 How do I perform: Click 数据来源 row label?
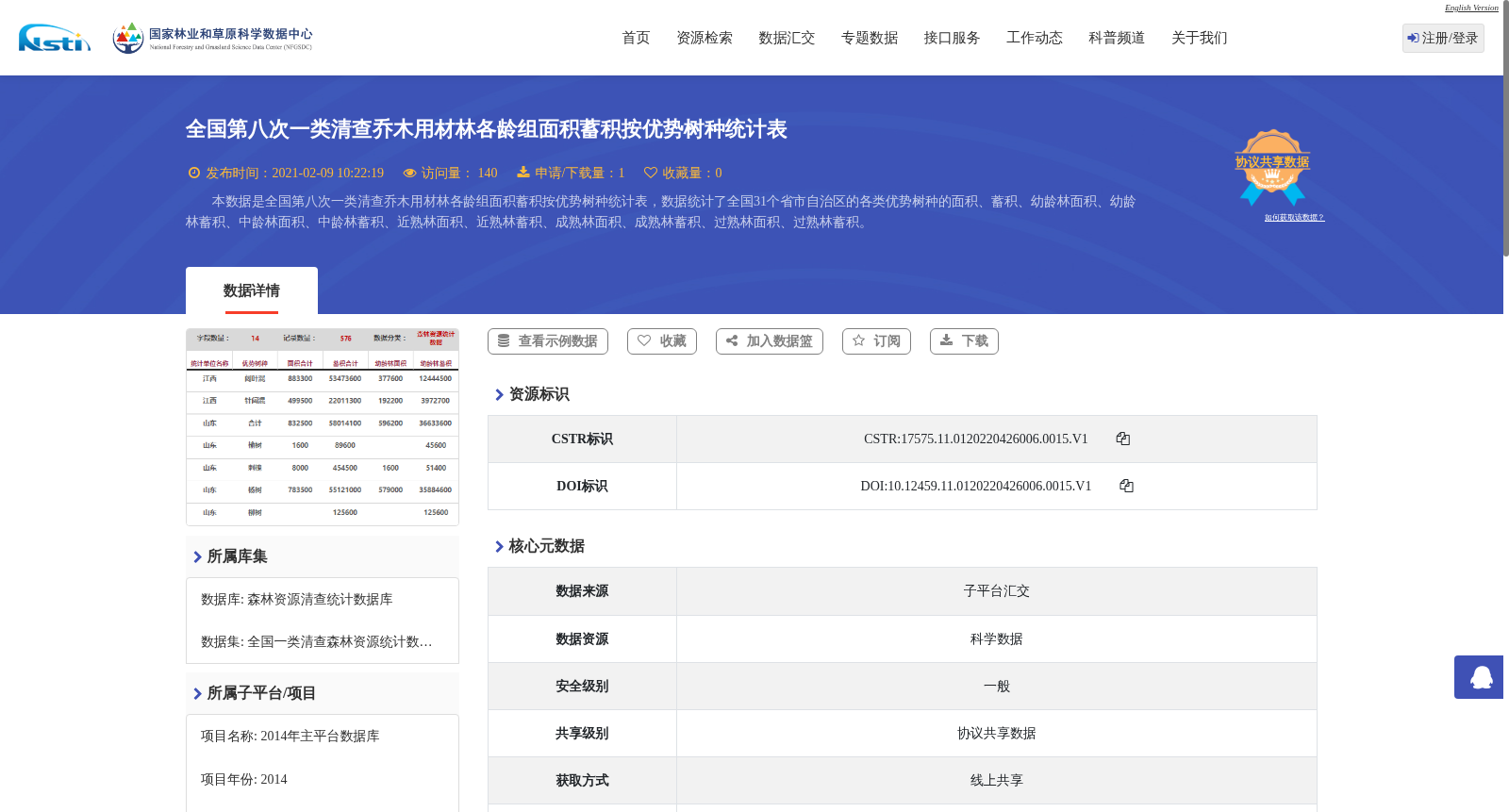(582, 591)
